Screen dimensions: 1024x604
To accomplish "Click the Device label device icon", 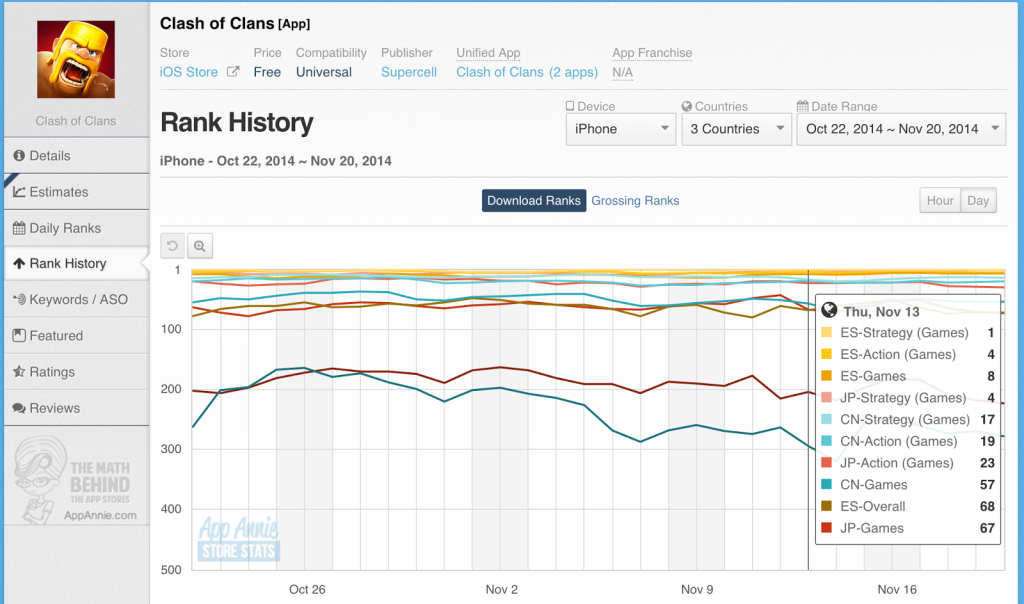I will pos(570,106).
